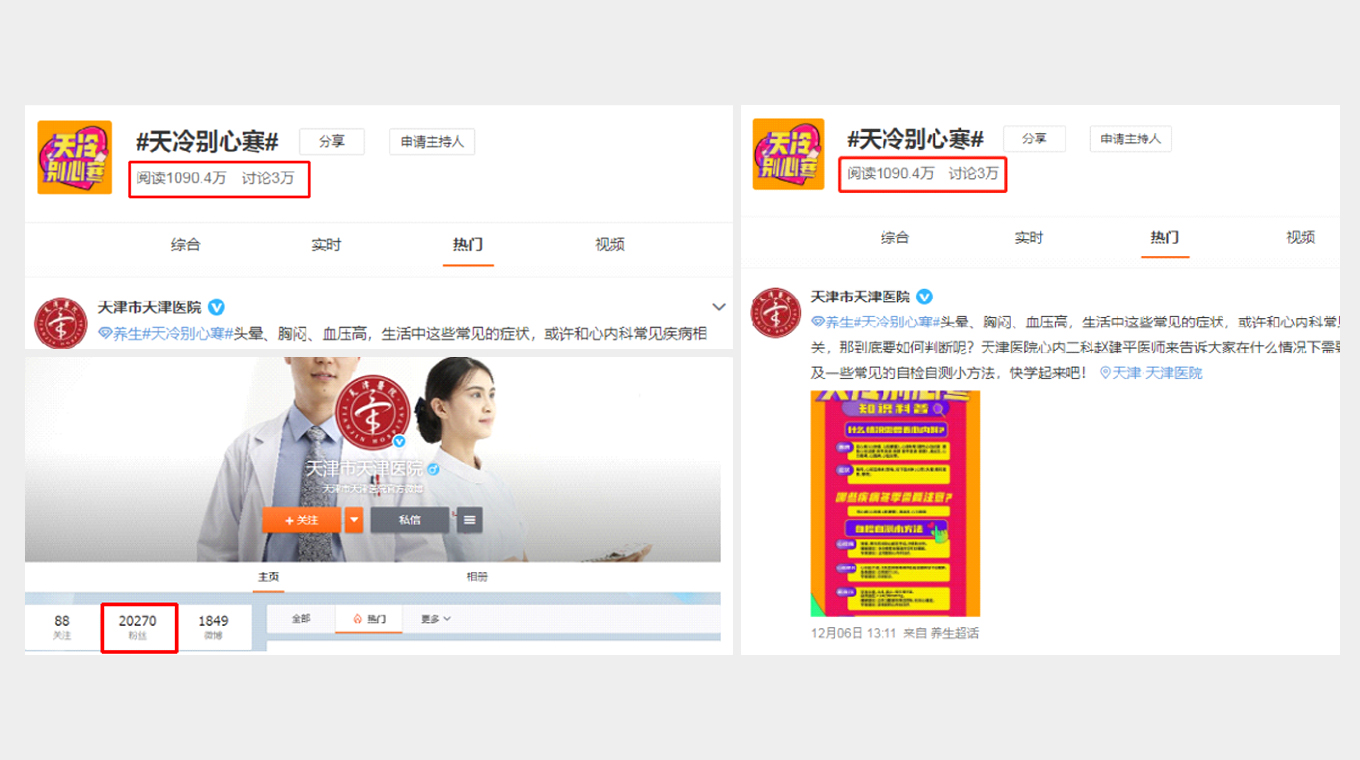This screenshot has width=1360, height=760.
Task: Click the blue verified badge in the right post
Action: 925,297
